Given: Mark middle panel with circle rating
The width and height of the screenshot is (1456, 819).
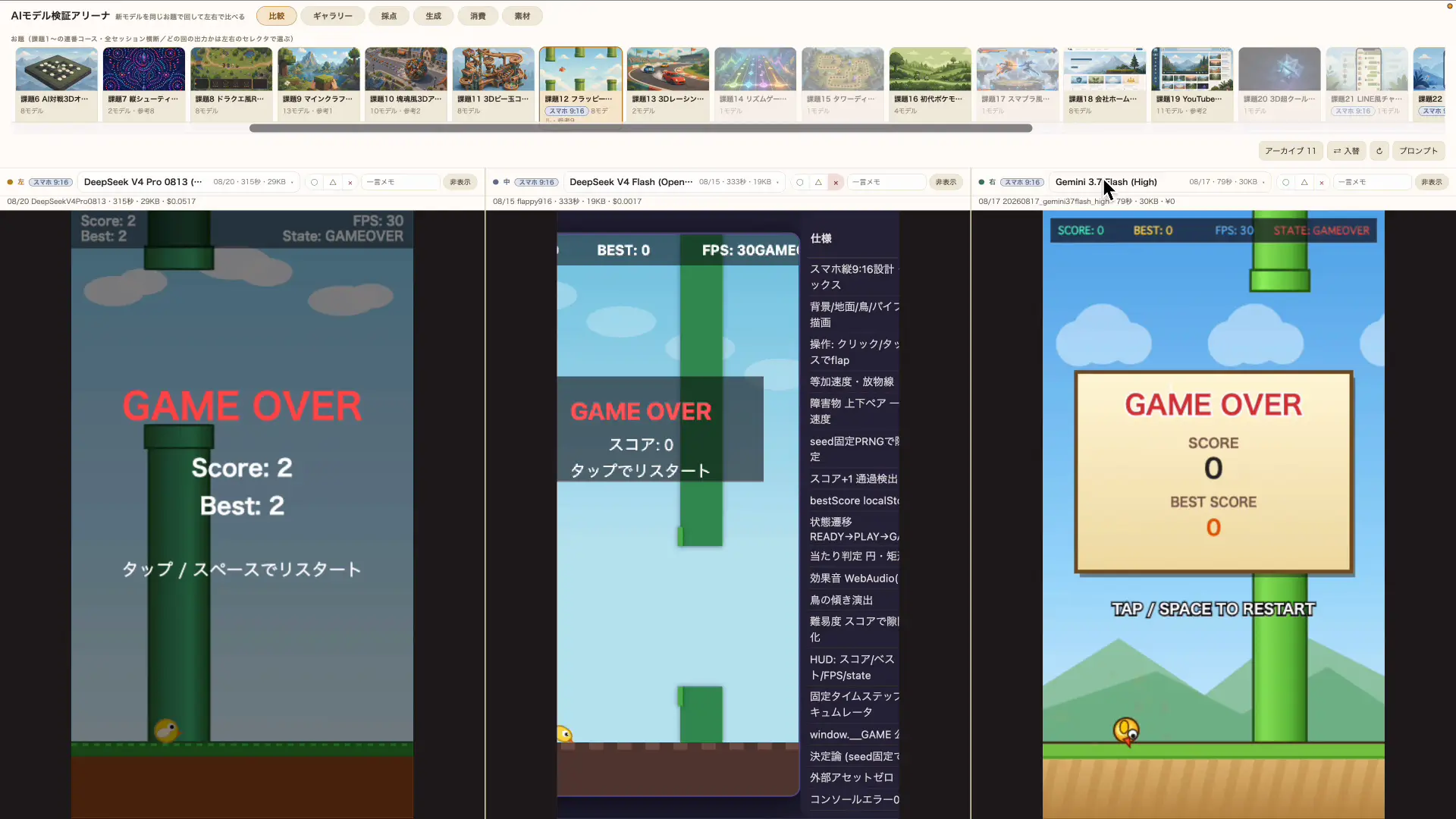Looking at the screenshot, I should coord(799,182).
